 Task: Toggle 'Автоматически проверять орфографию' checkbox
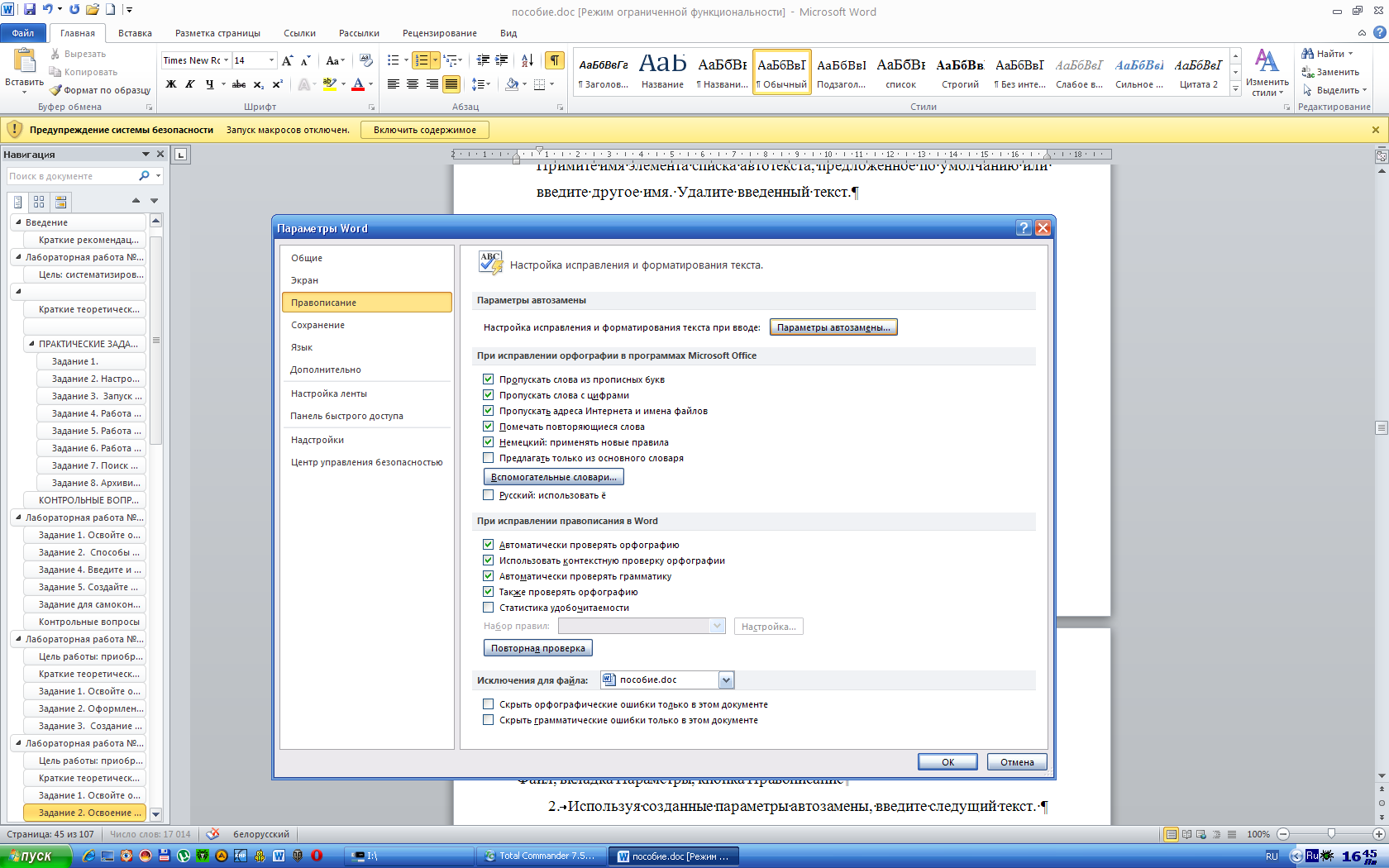point(488,545)
